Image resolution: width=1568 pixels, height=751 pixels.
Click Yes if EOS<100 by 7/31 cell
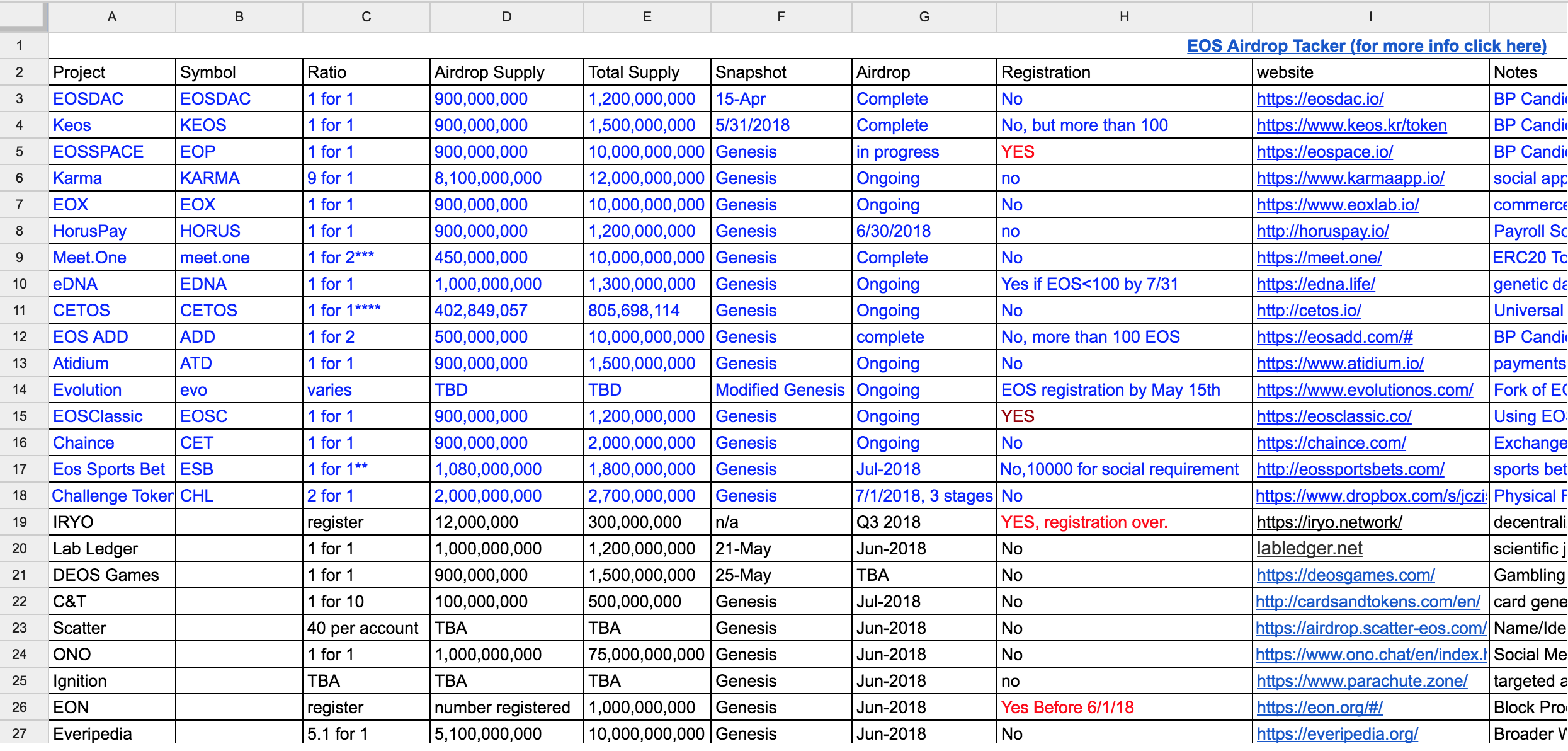1125,284
